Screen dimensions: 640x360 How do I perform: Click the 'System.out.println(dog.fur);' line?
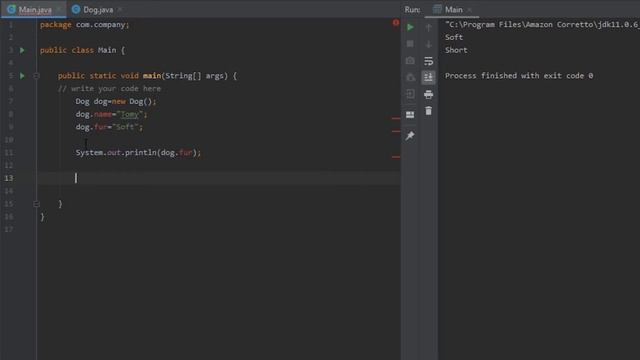tap(138, 153)
